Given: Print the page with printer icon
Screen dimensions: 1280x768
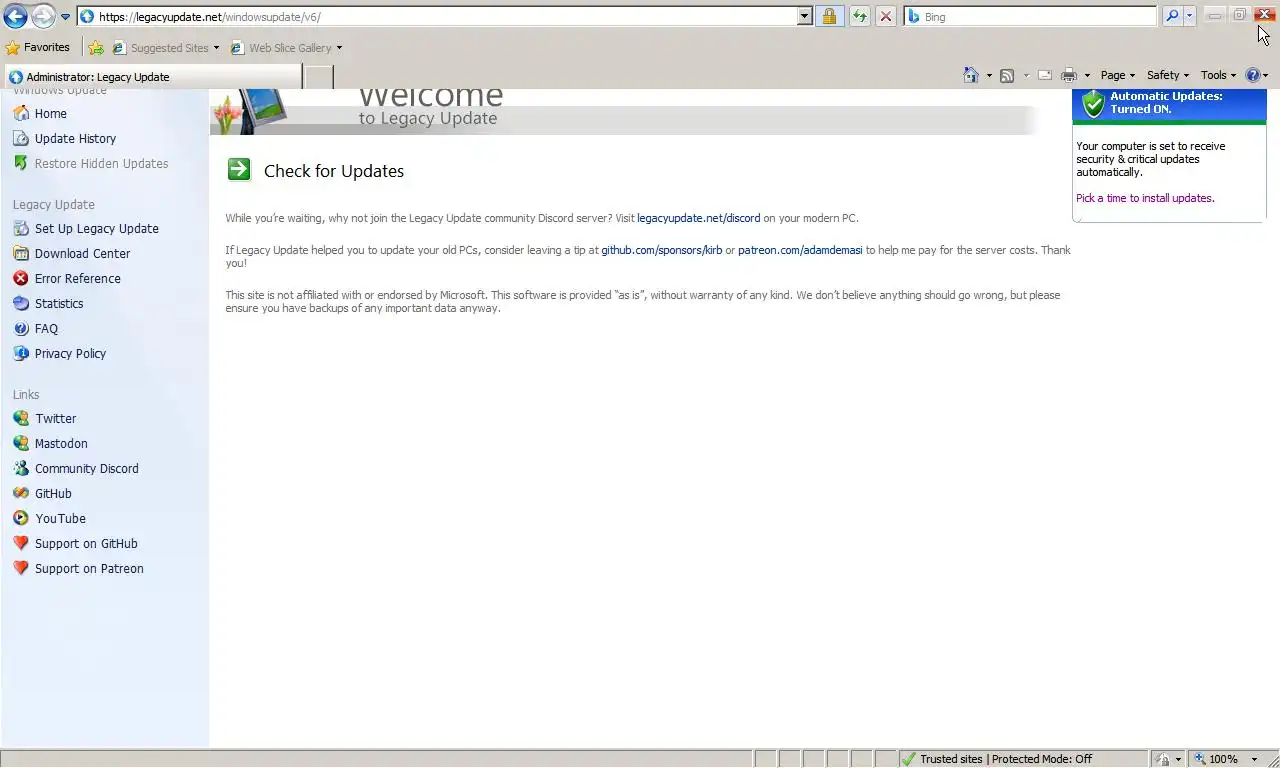Looking at the screenshot, I should pos(1069,75).
